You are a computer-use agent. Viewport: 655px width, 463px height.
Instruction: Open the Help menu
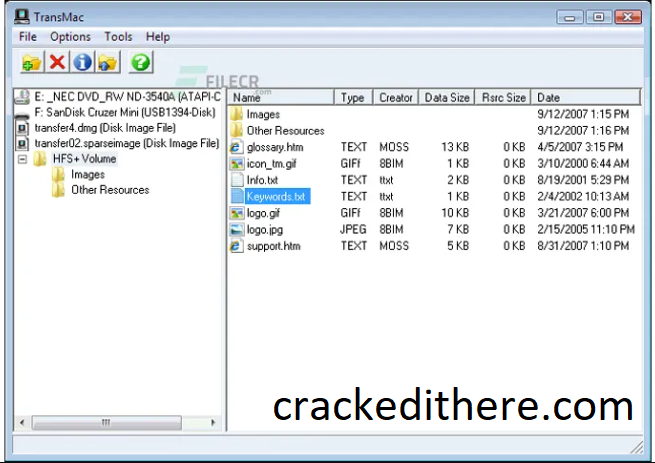coord(158,37)
